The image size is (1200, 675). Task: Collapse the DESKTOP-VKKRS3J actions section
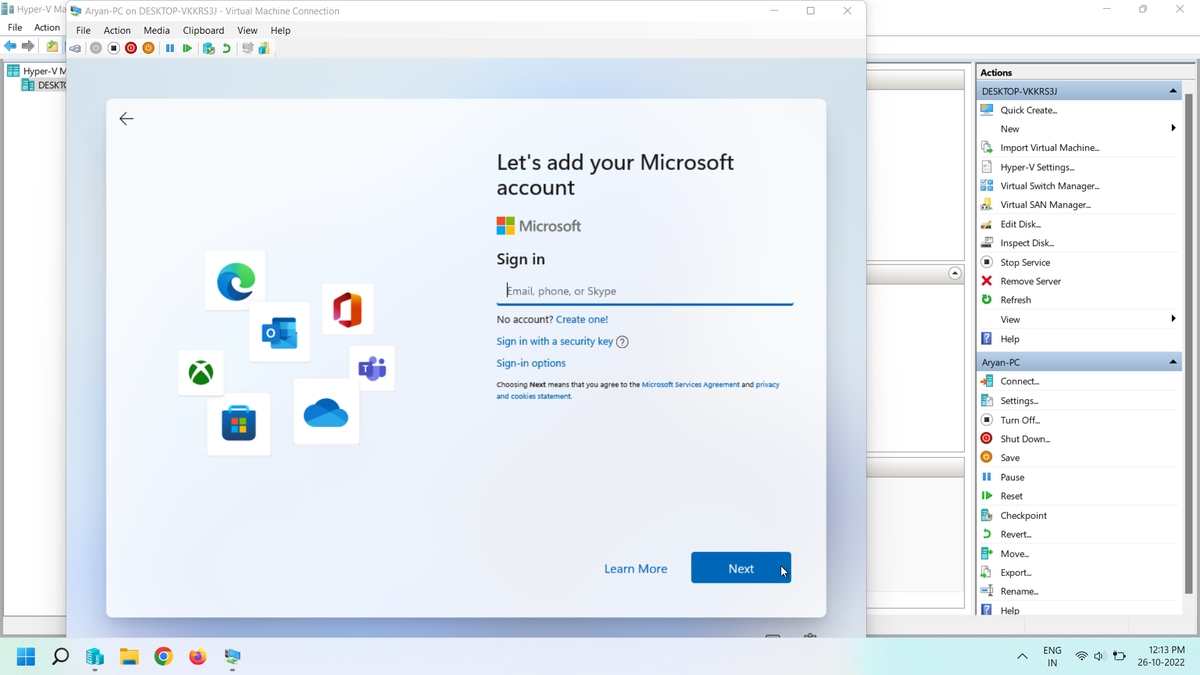[x=1173, y=91]
